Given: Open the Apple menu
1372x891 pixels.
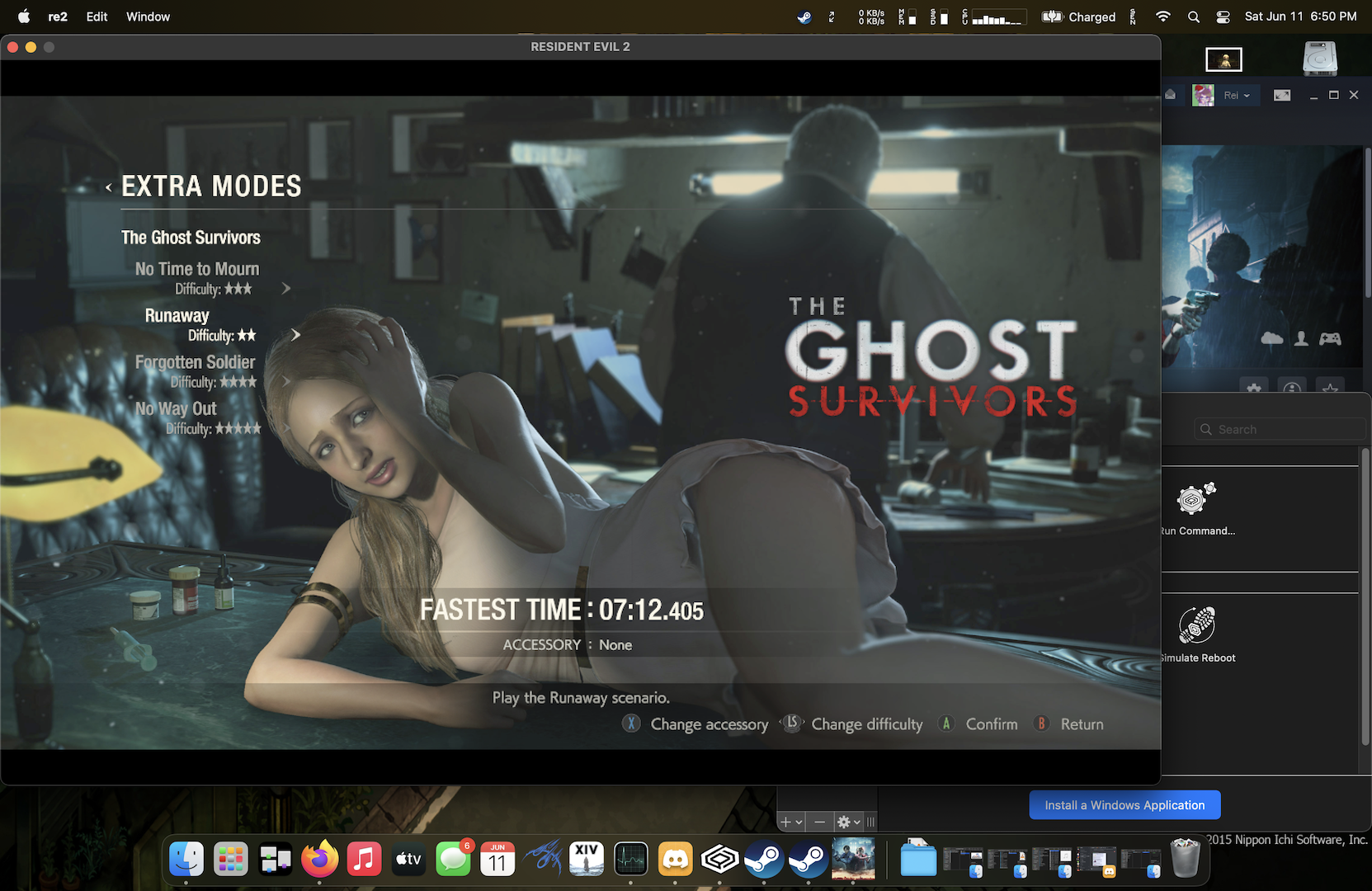Looking at the screenshot, I should 24,16.
